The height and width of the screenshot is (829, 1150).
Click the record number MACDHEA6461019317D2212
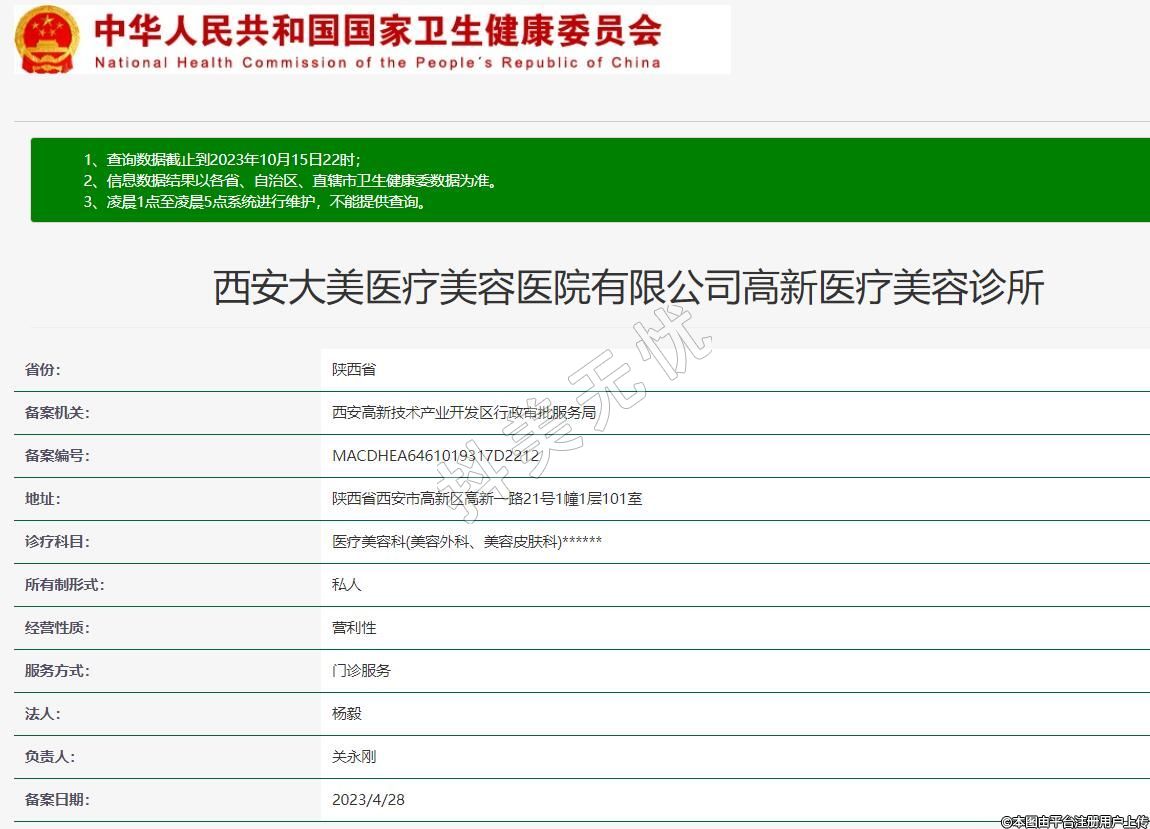click(x=435, y=455)
